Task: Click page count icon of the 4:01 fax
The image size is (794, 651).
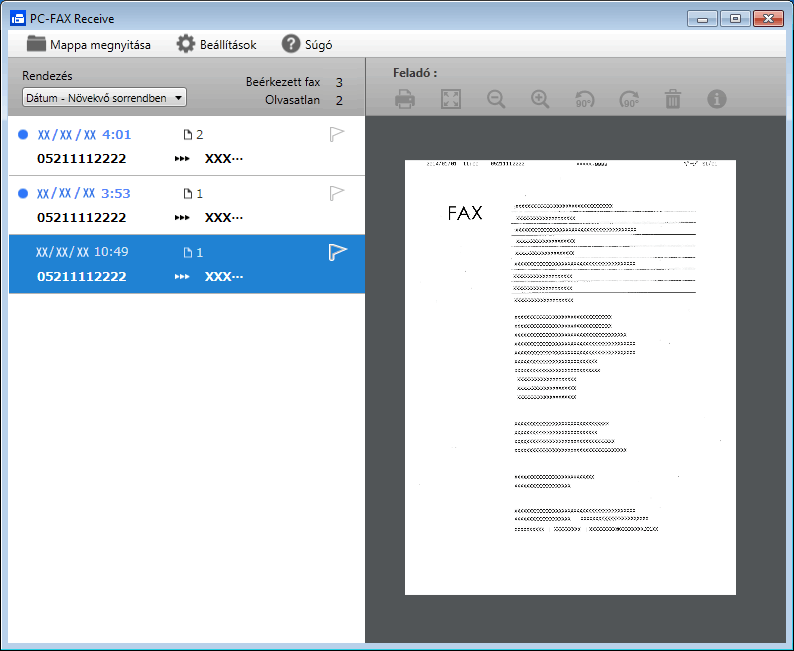Action: click(188, 135)
